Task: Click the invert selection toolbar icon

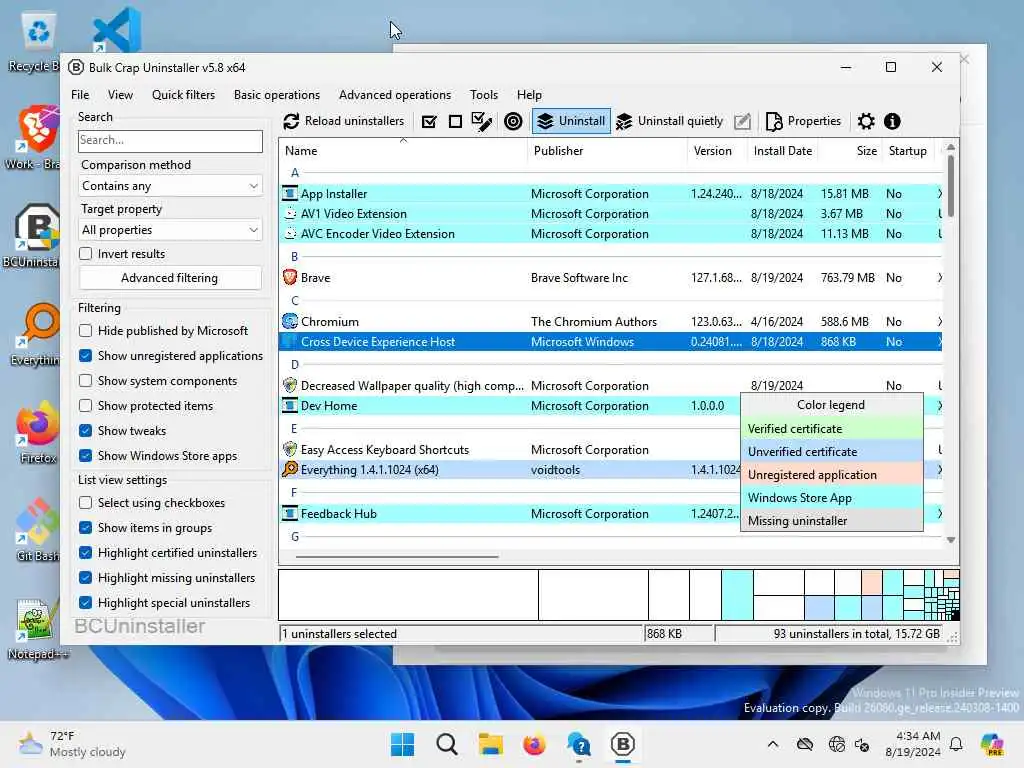Action: [x=482, y=121]
